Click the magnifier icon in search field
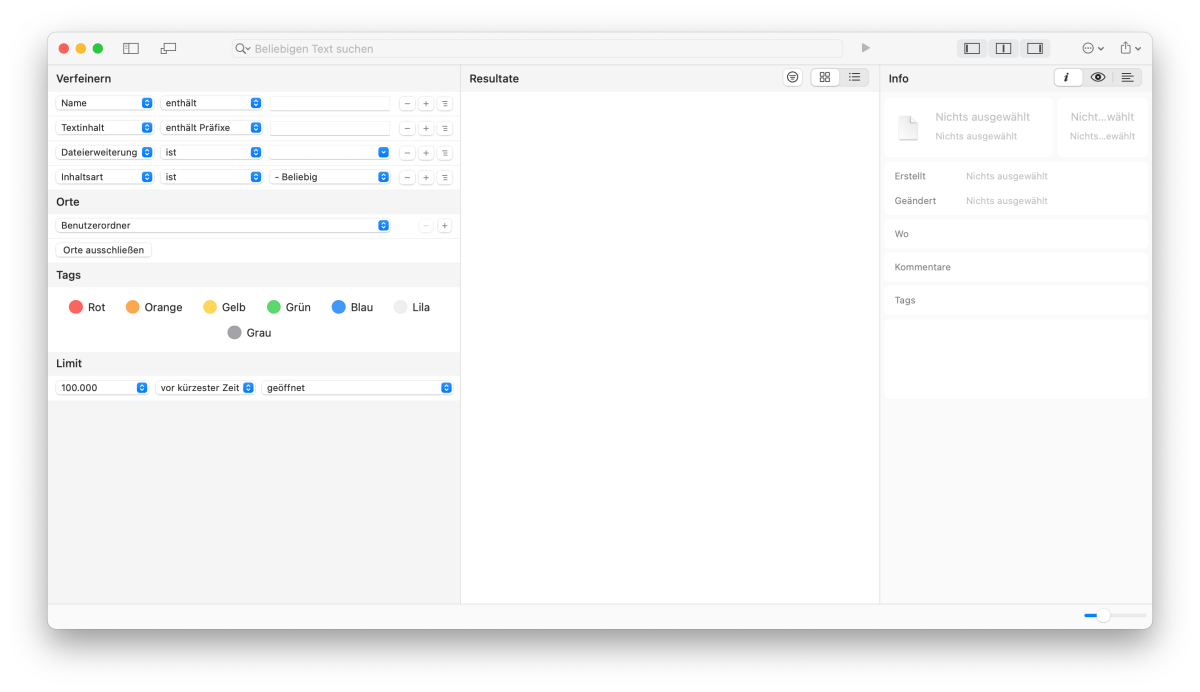 point(243,48)
